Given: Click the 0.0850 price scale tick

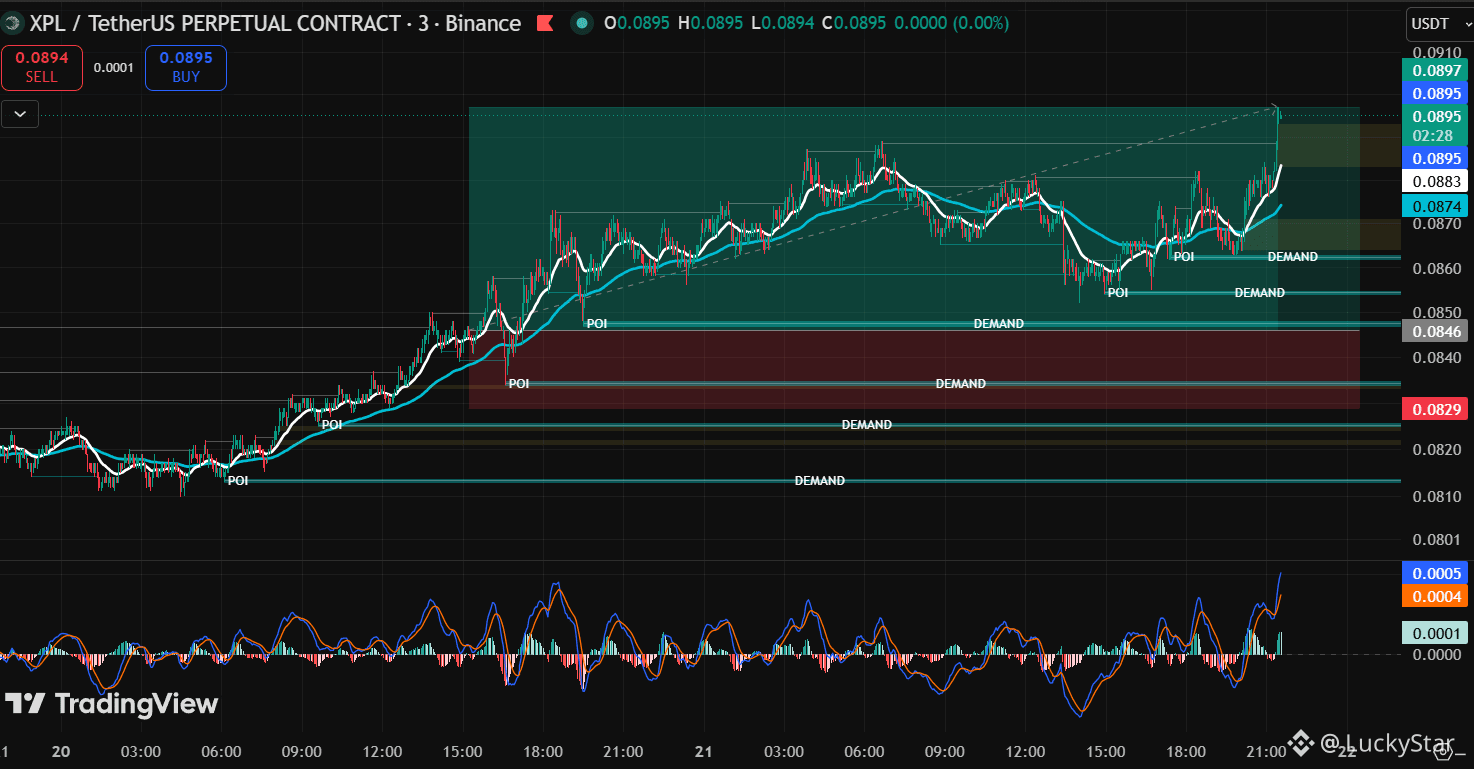Looking at the screenshot, I should point(1437,312).
